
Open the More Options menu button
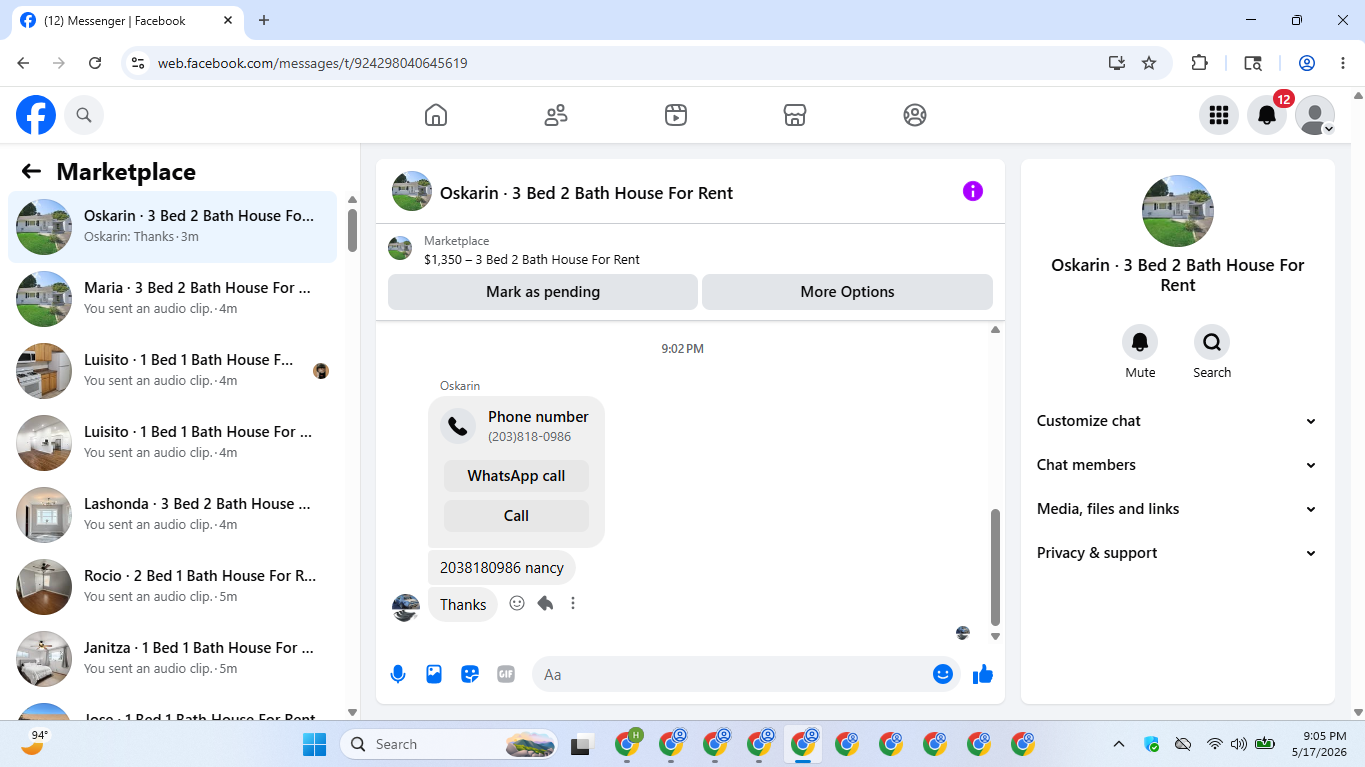click(x=847, y=292)
